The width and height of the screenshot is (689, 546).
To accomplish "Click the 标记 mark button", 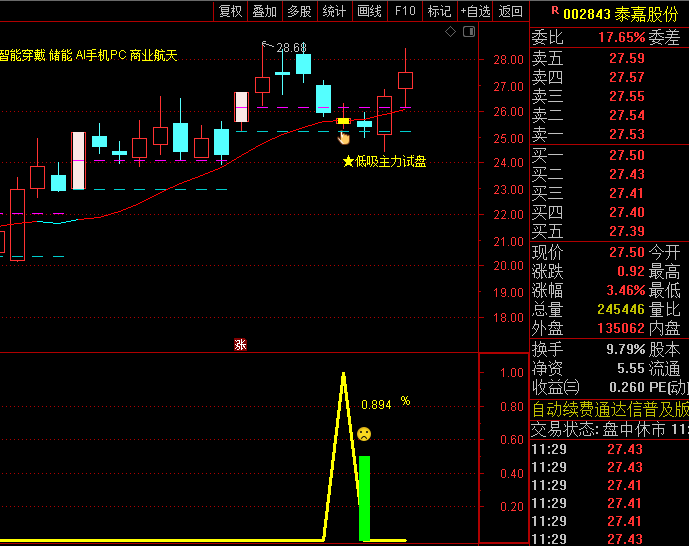I will pyautogui.click(x=440, y=11).
